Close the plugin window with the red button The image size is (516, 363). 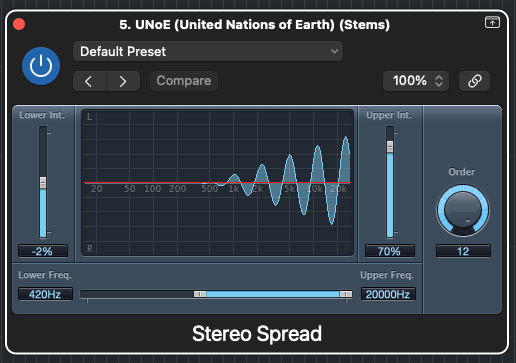pos(19,24)
